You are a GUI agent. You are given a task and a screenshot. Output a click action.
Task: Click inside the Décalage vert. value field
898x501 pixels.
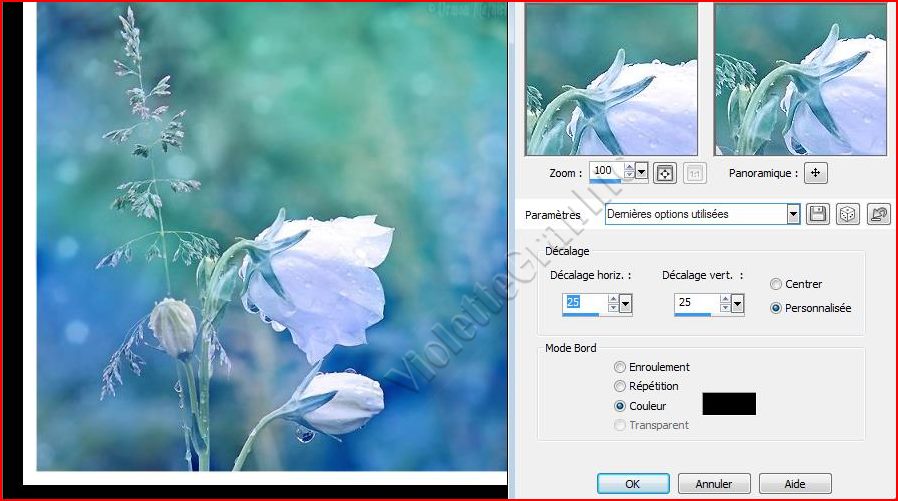click(692, 302)
